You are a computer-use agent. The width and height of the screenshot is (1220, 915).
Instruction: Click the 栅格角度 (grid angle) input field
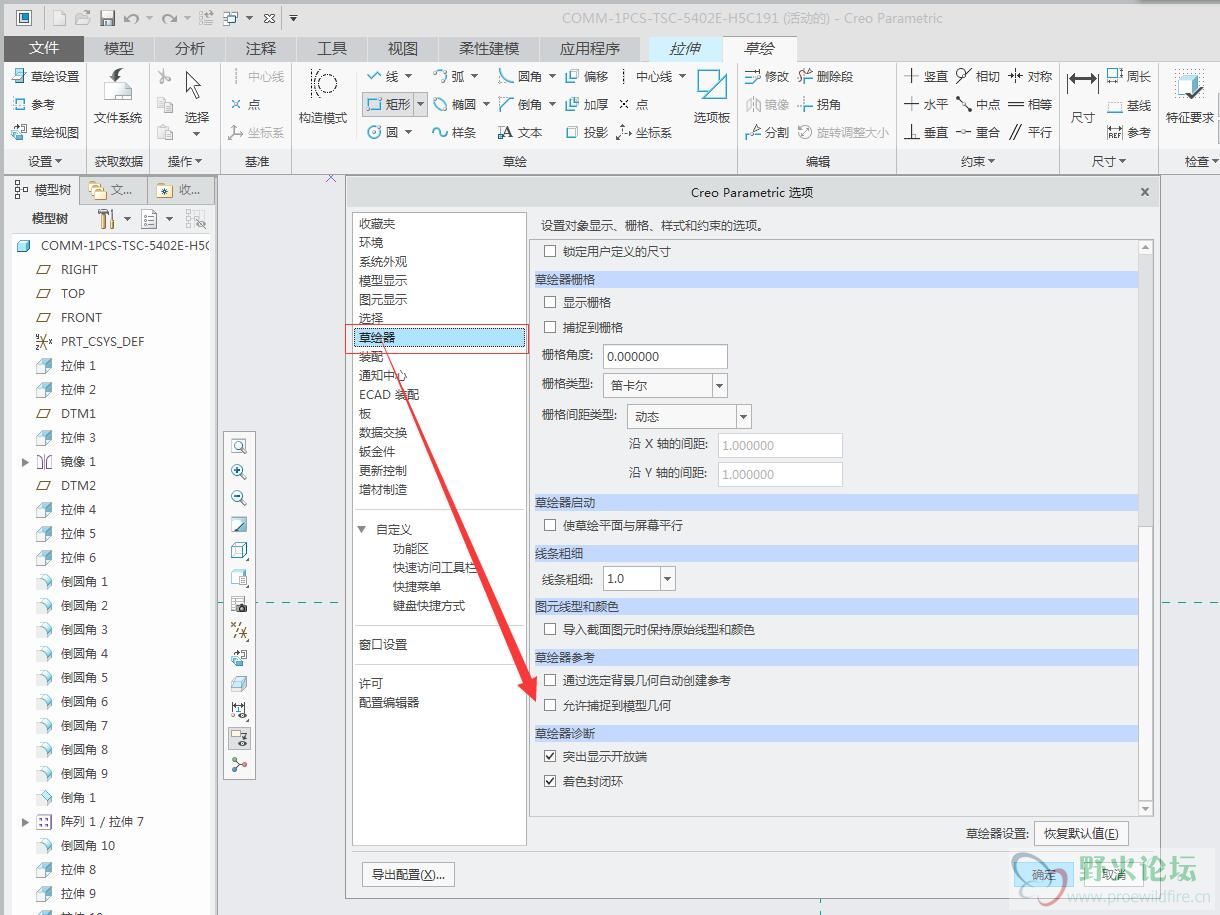665,356
